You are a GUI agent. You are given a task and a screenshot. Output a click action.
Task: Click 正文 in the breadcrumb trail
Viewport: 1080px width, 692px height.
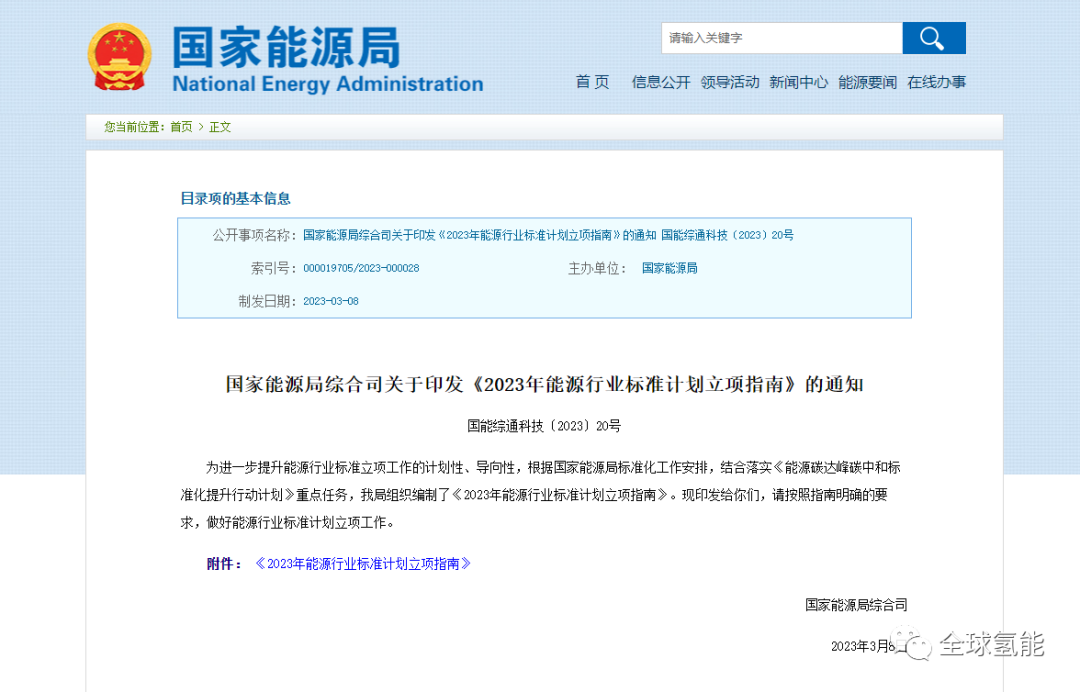click(x=220, y=127)
